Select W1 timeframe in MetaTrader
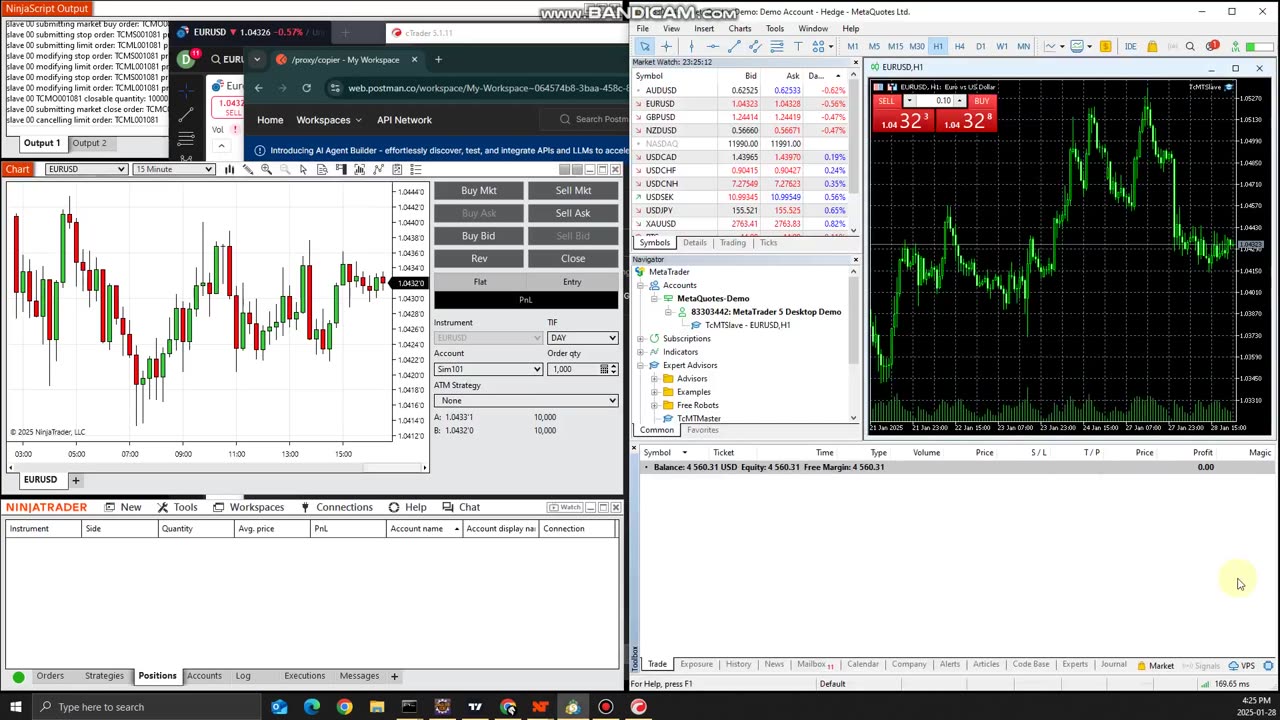The image size is (1280, 720). (1002, 46)
